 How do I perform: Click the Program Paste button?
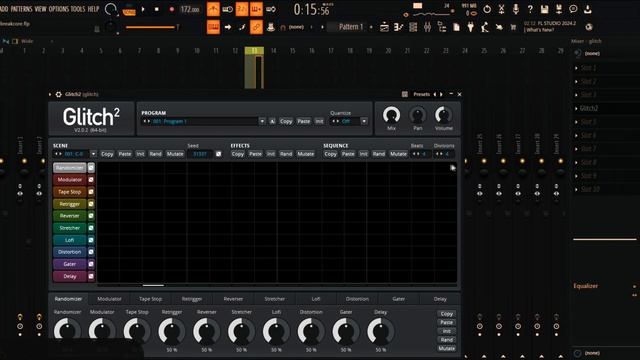[x=303, y=121]
